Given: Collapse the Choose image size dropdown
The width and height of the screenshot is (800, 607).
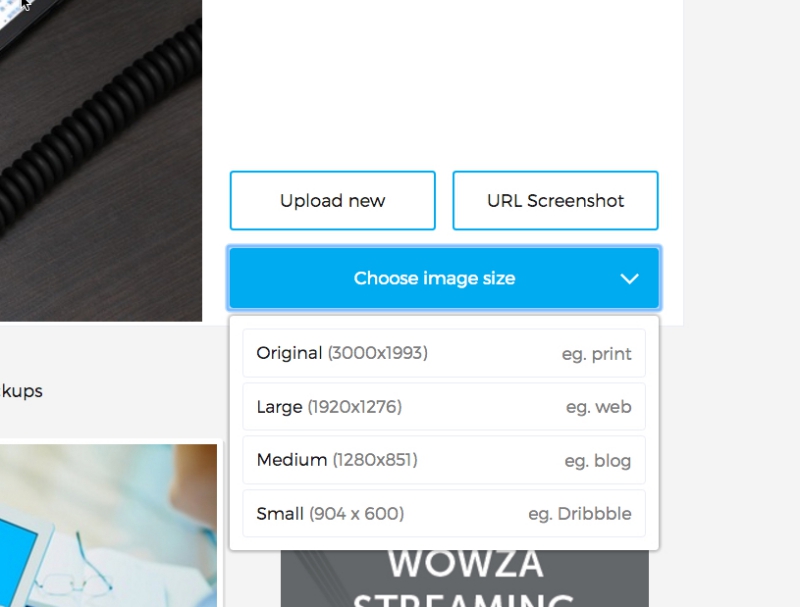Looking at the screenshot, I should (434, 278).
